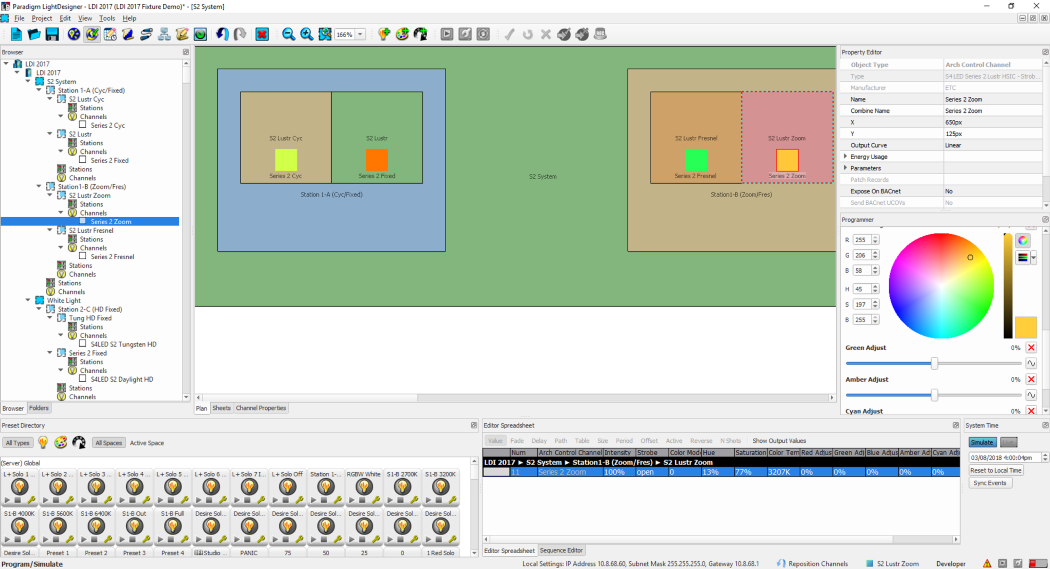Expand the Energy Usage property row

(846, 157)
